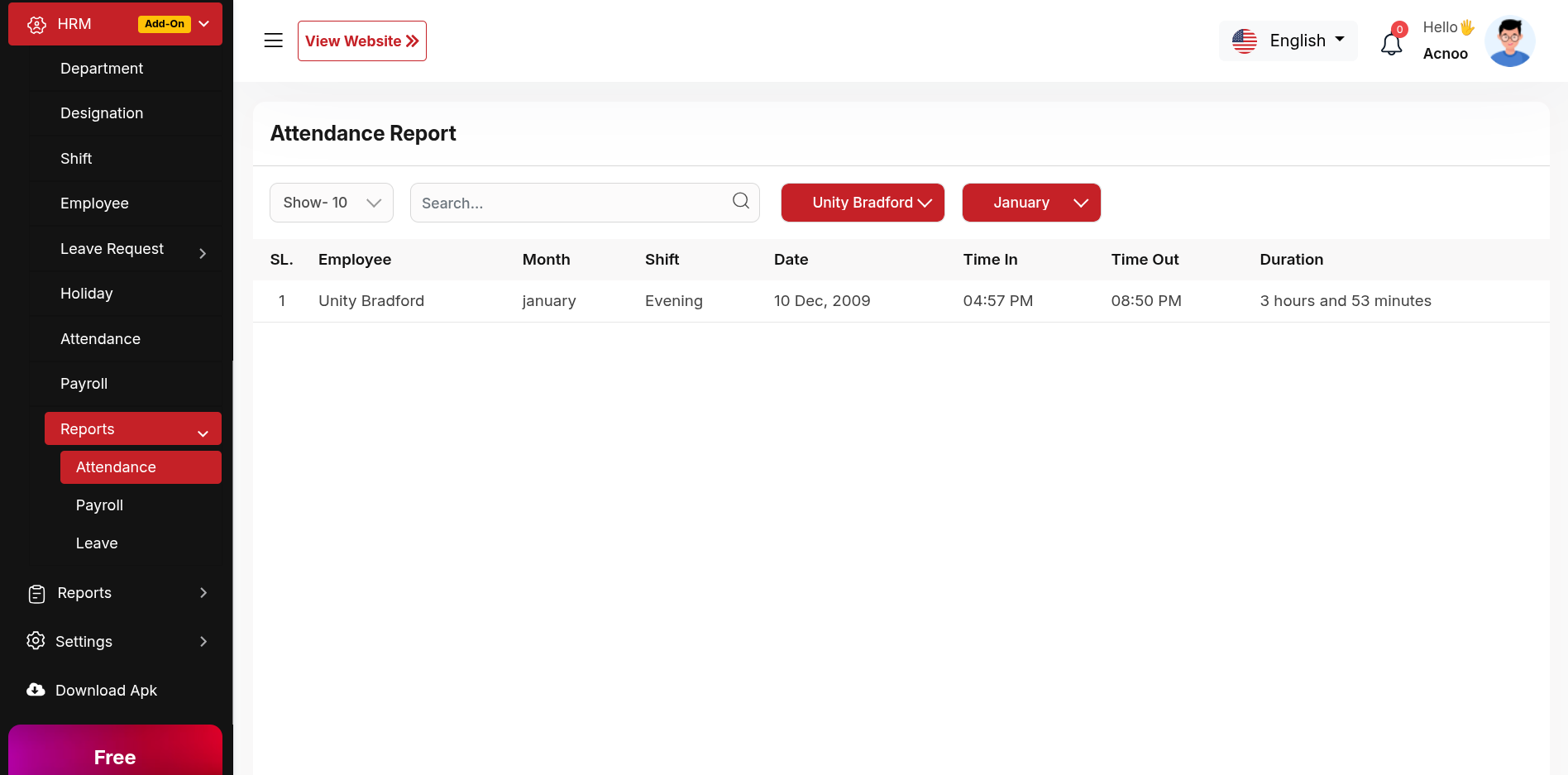Click the HRM gear icon
Image resolution: width=1568 pixels, height=775 pixels.
[36, 25]
